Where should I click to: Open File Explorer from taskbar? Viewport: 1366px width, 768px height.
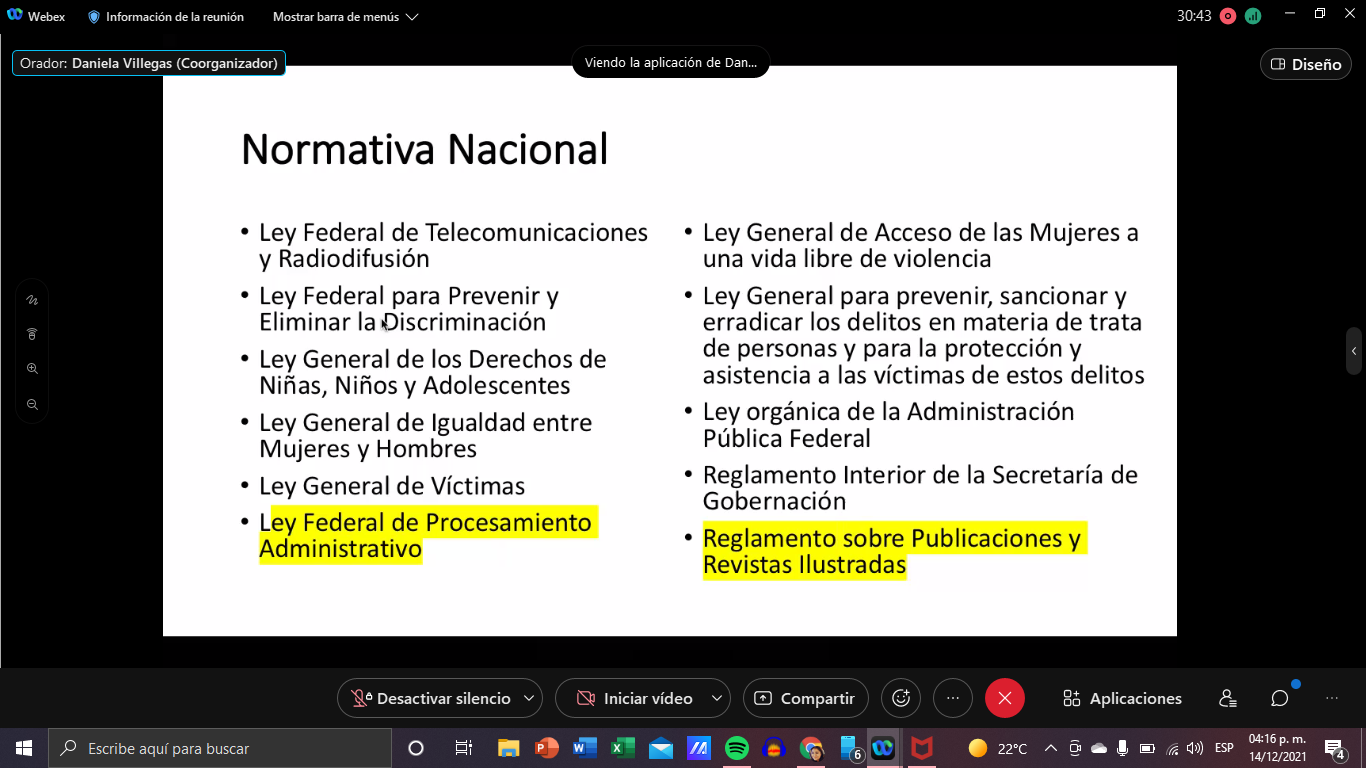coord(509,748)
